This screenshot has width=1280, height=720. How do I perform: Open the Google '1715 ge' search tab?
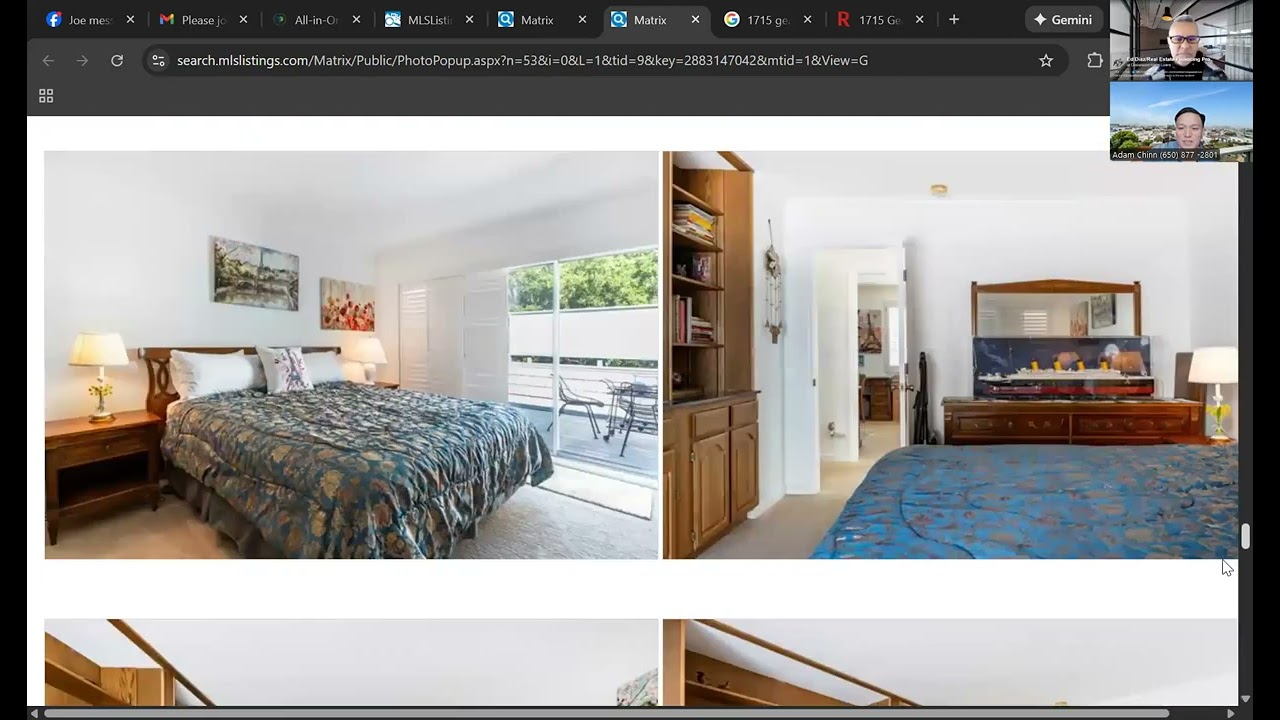pos(768,20)
